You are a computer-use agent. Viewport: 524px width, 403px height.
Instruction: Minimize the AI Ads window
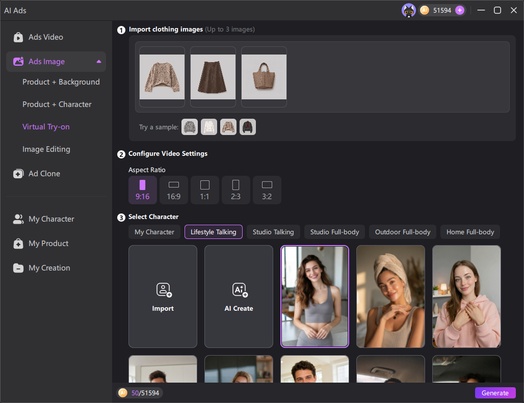point(481,10)
